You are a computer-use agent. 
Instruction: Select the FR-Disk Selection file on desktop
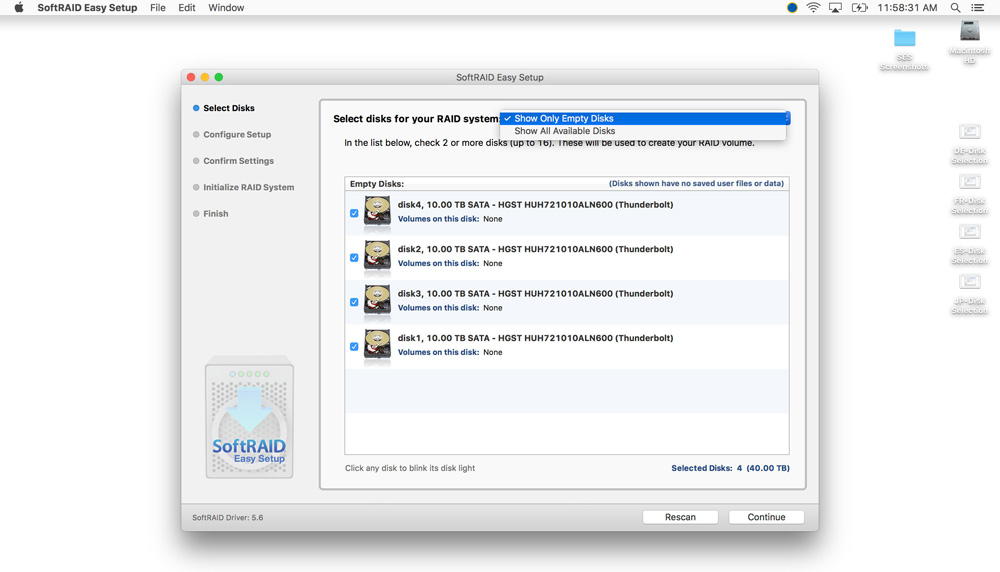point(969,194)
